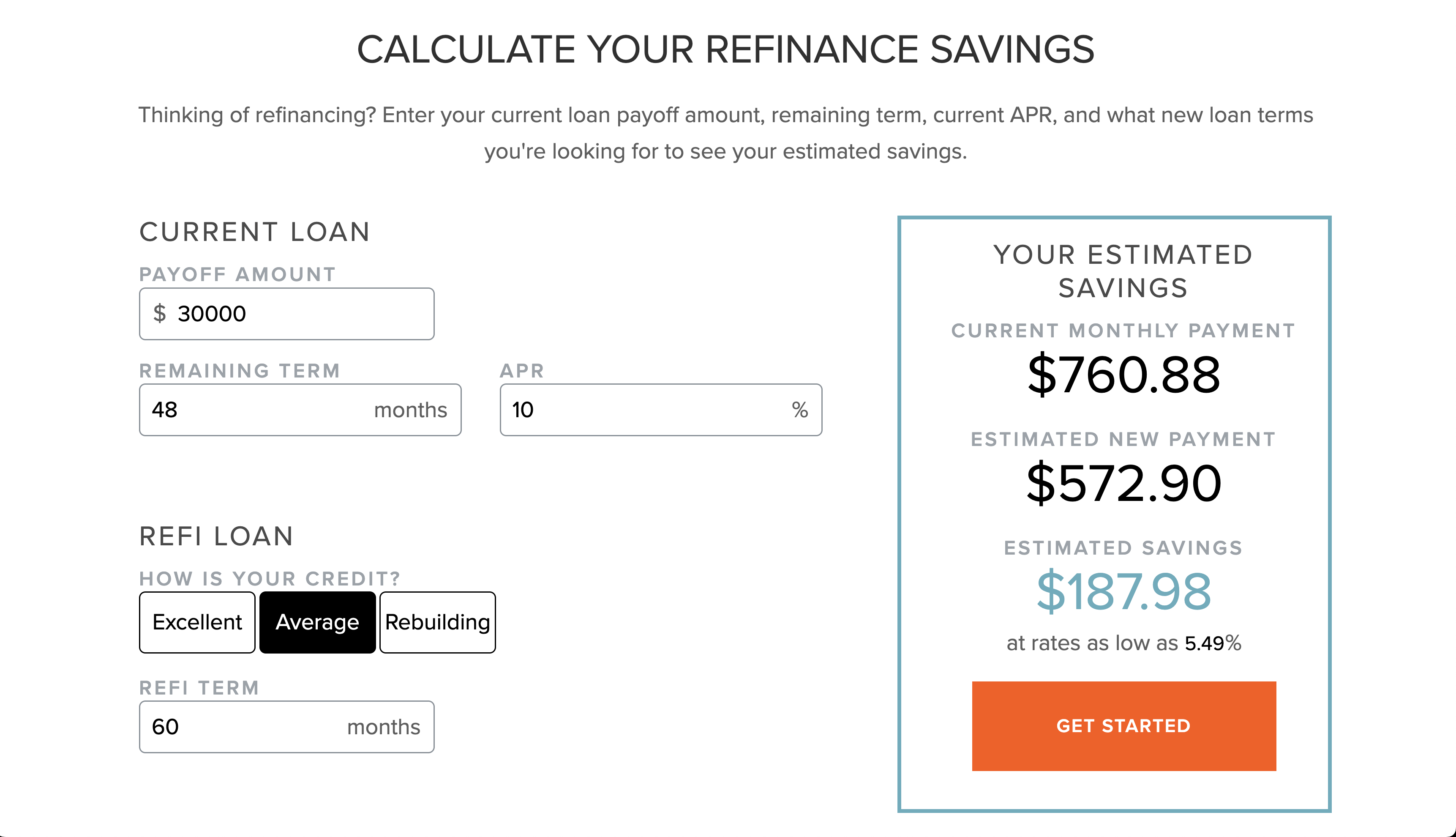Select the Average credit option
The image size is (1456, 837).
click(x=317, y=622)
